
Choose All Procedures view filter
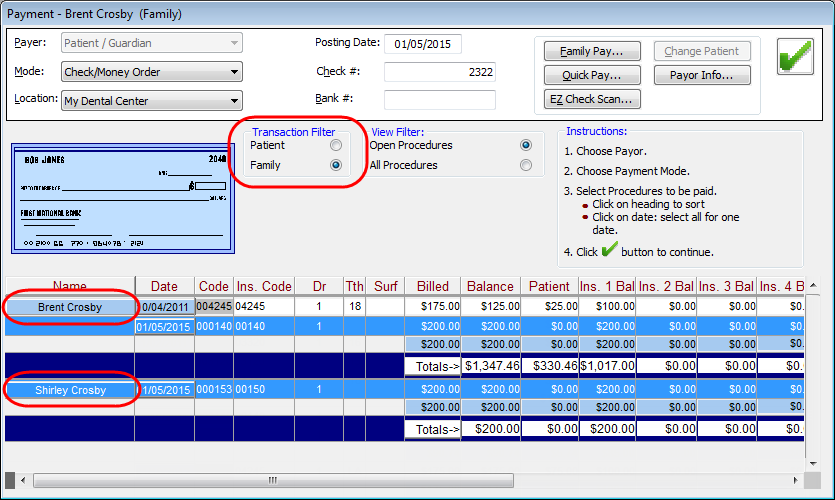click(525, 165)
